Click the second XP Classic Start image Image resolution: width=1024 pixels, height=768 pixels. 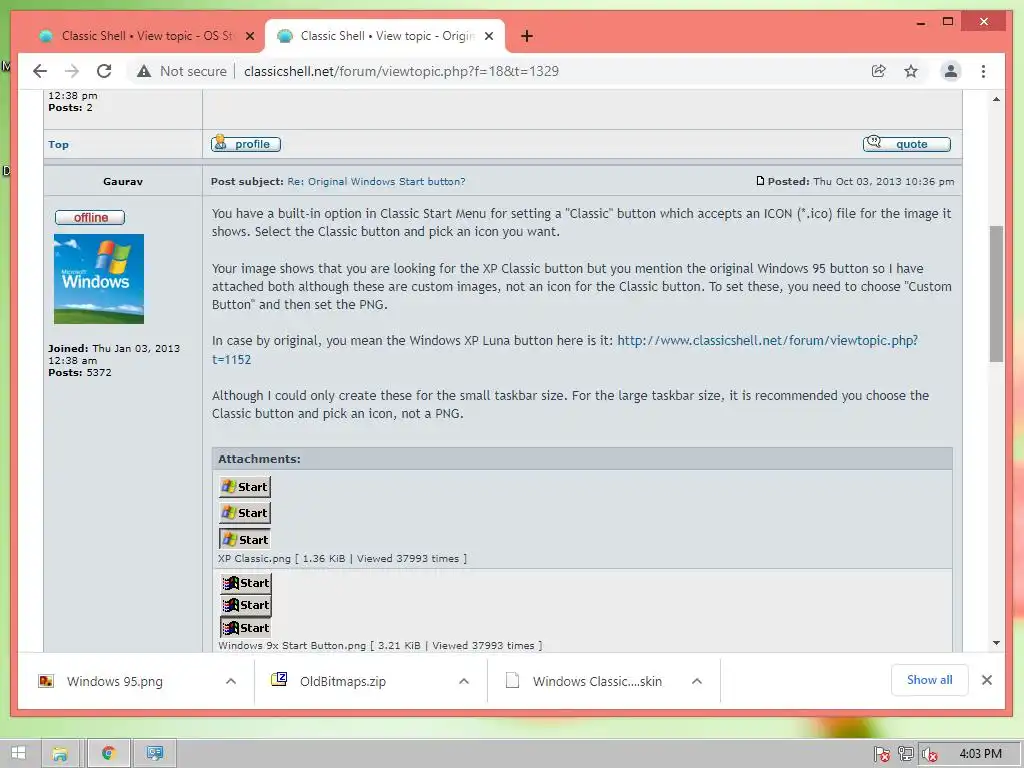245,513
